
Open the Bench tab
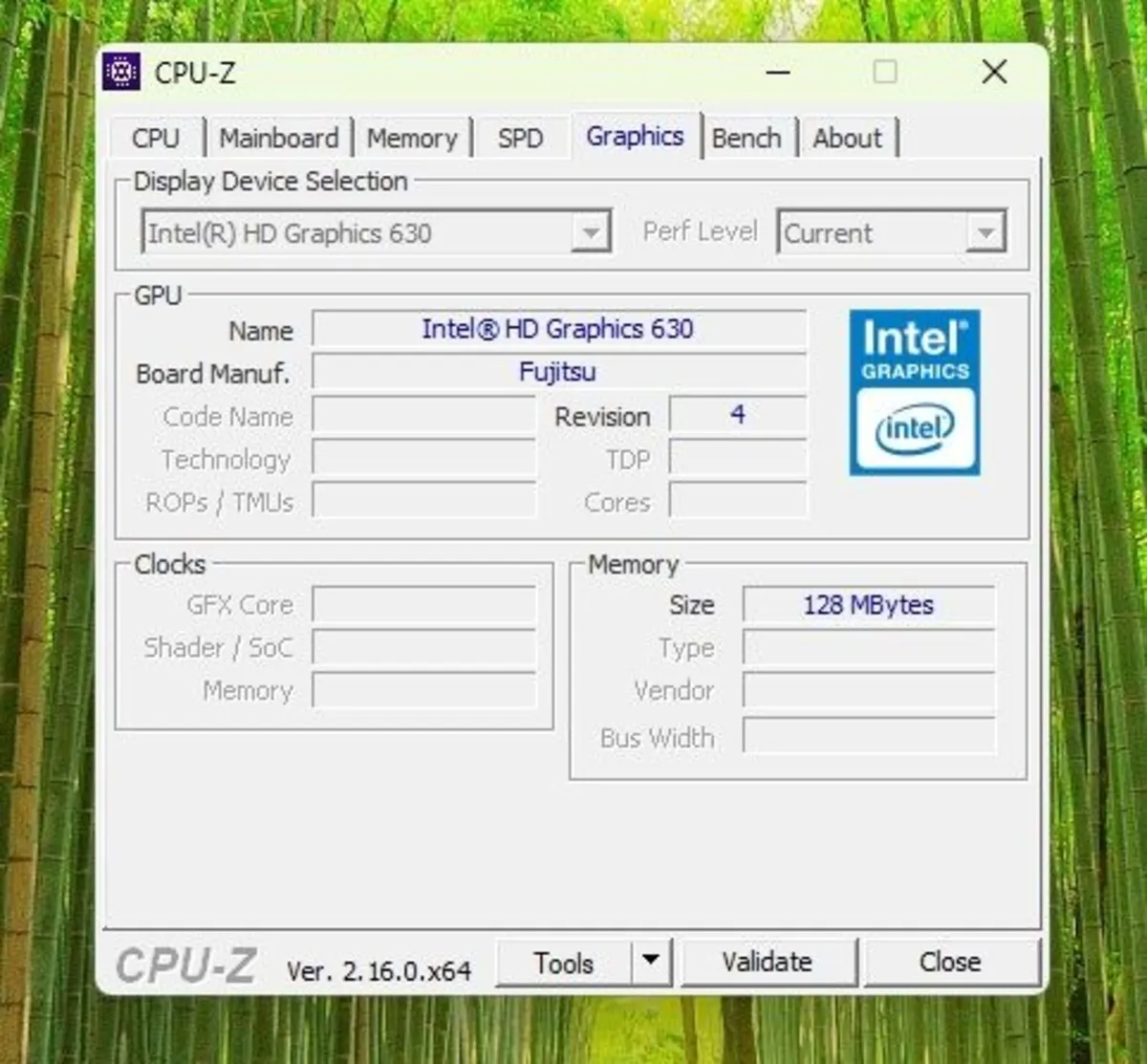pos(747,138)
